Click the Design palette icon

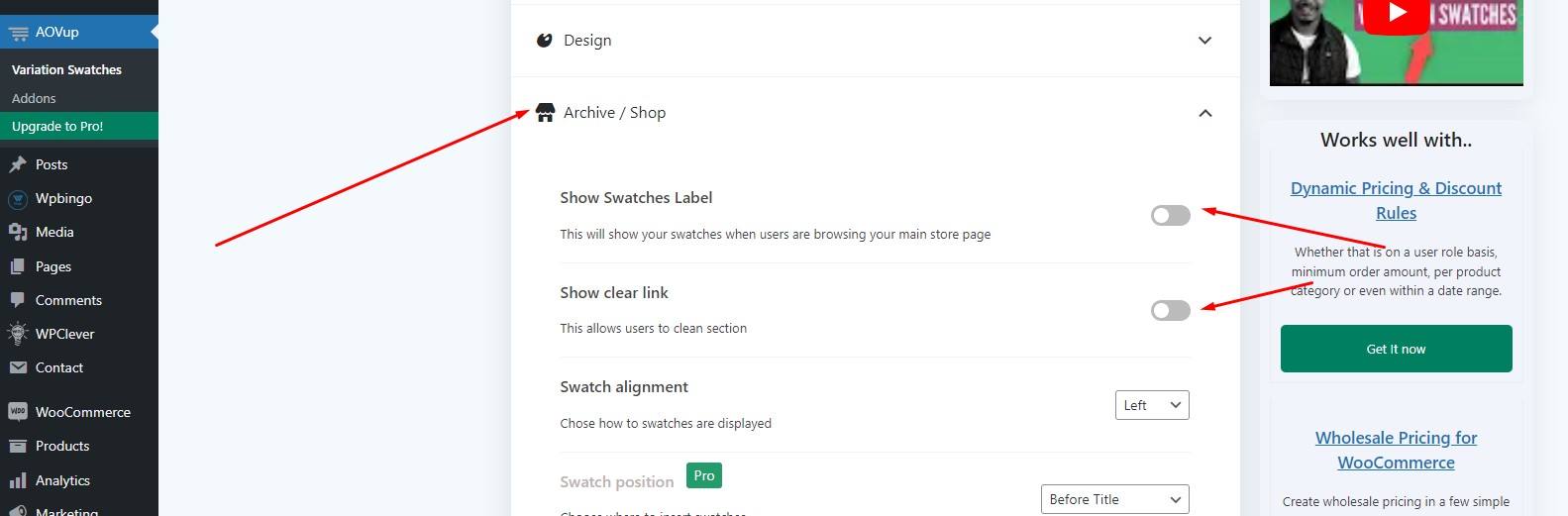(544, 41)
